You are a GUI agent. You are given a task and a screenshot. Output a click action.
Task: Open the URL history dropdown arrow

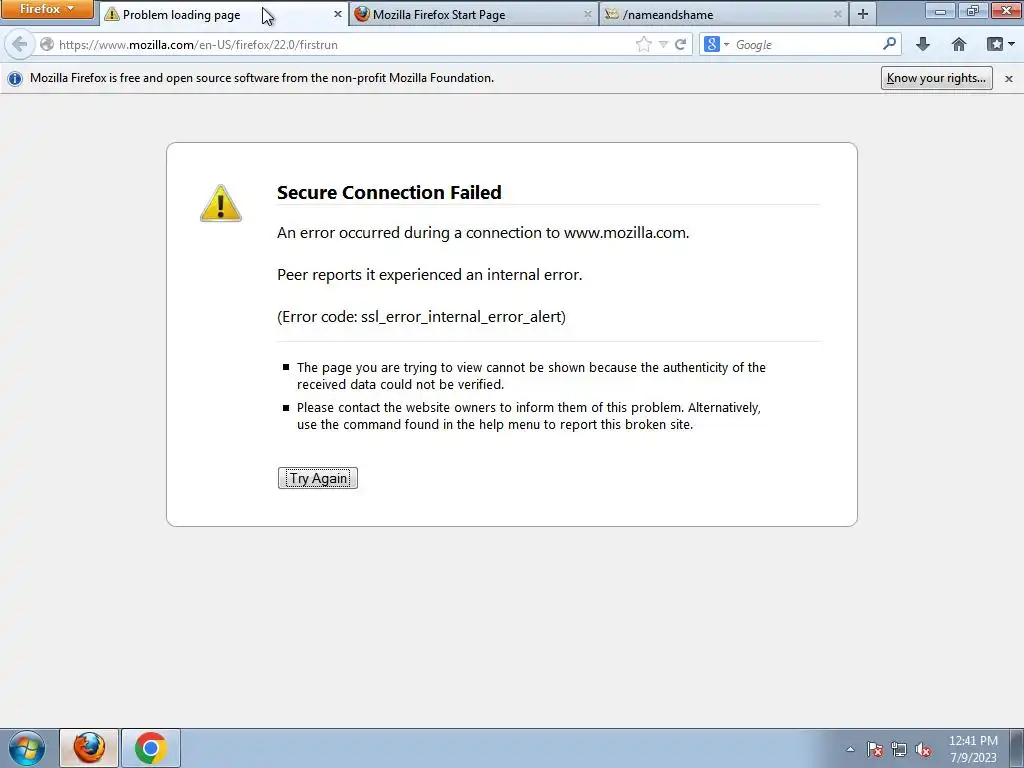pos(663,44)
